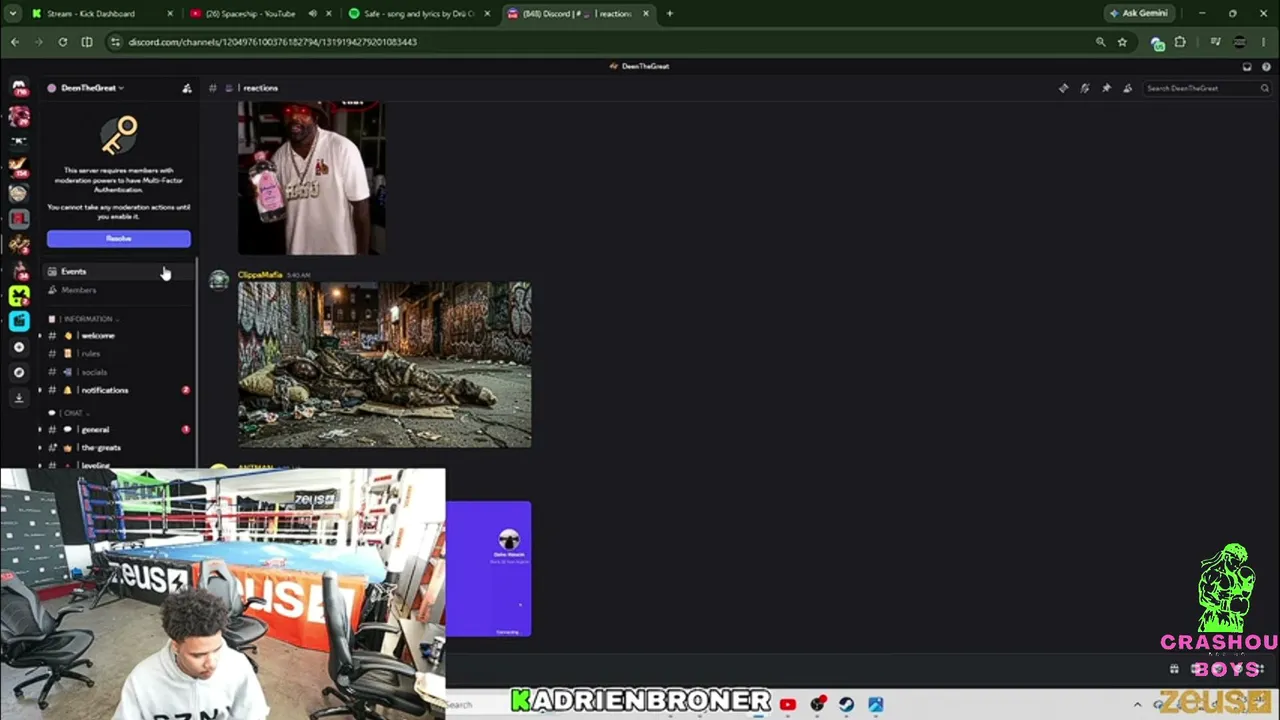
Task: Open the Chrome profile avatar
Action: point(1240,42)
